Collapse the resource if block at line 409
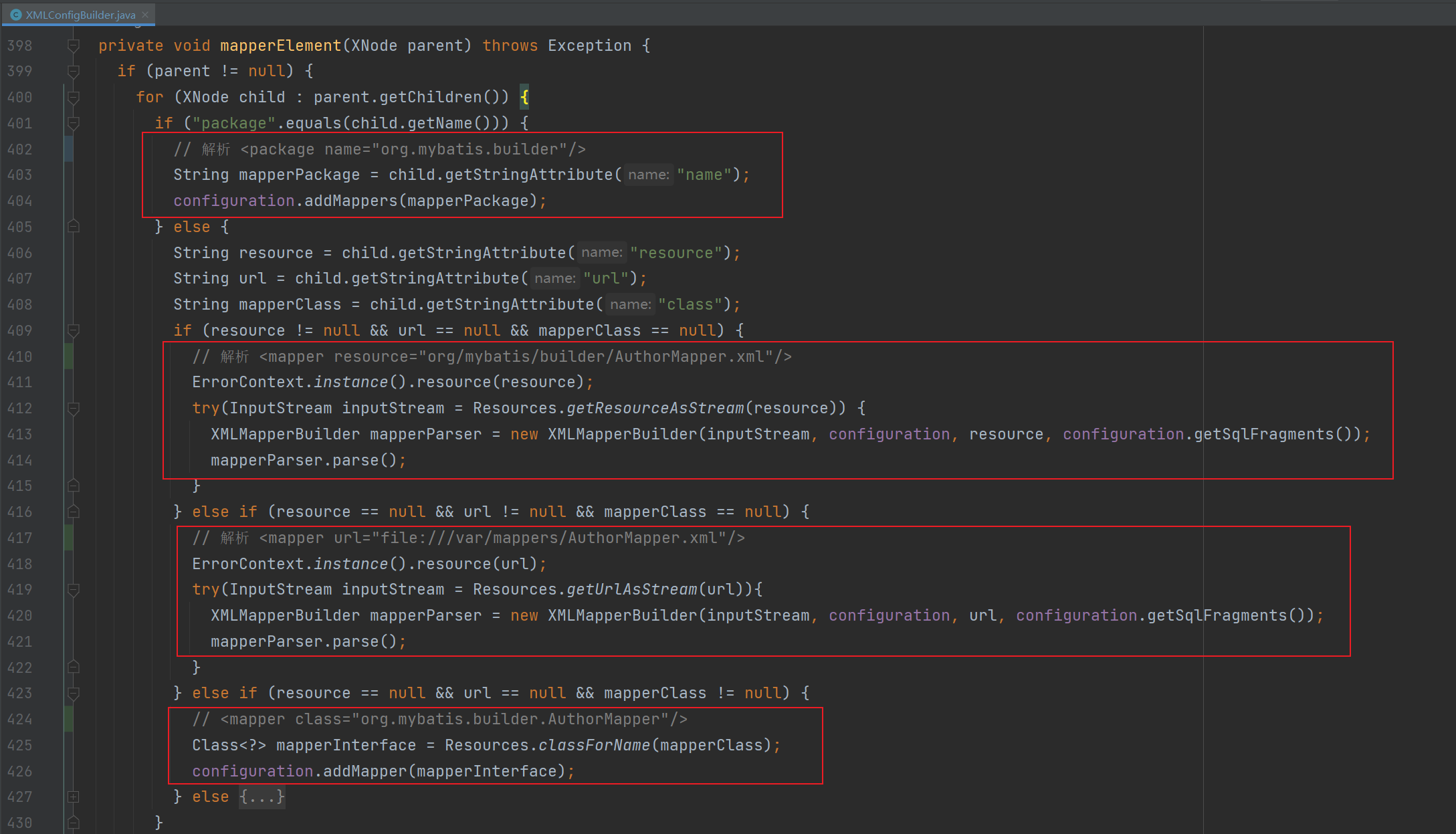The width and height of the screenshot is (1456, 834). pyautogui.click(x=74, y=330)
